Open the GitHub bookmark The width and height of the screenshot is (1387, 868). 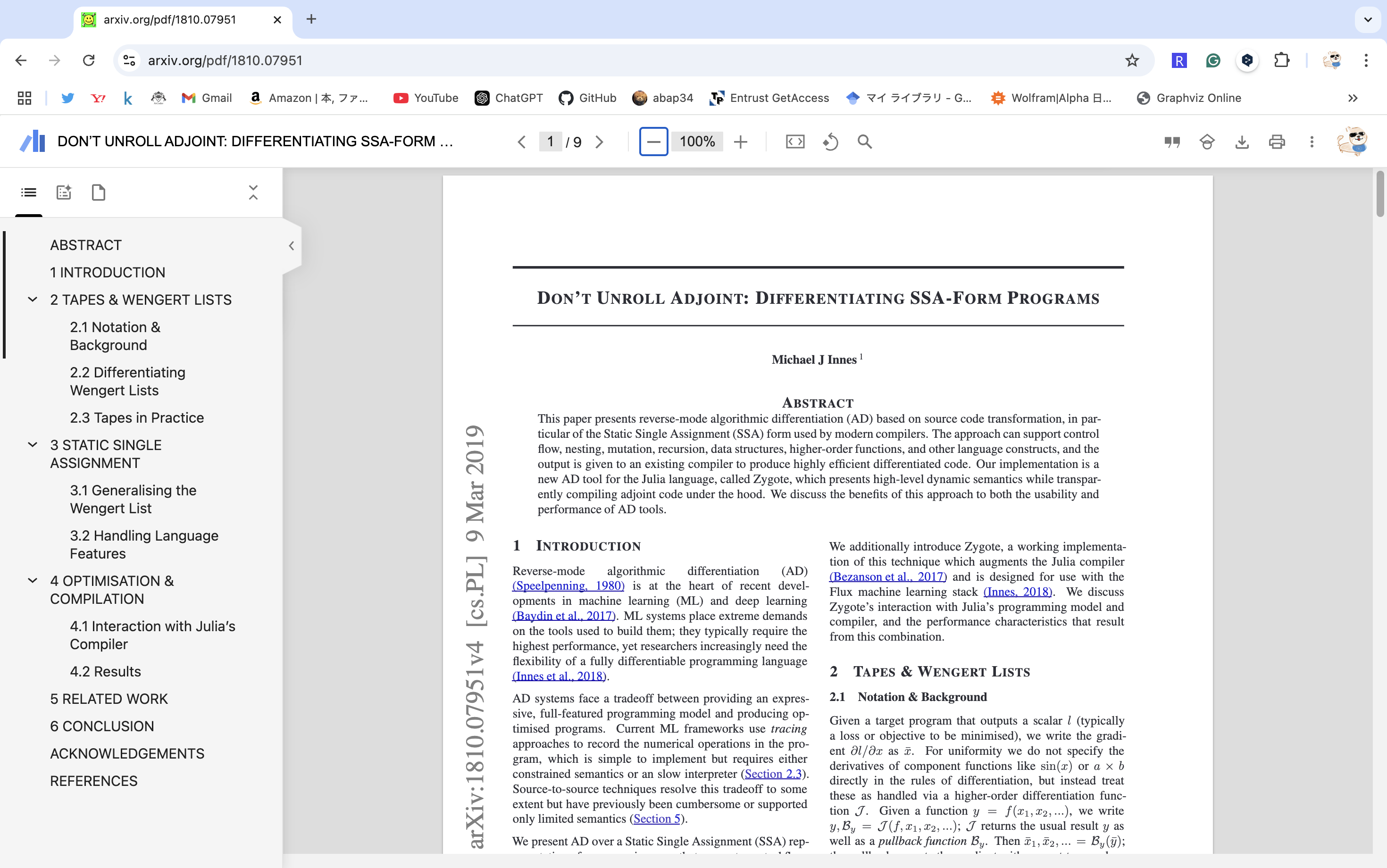[x=587, y=98]
